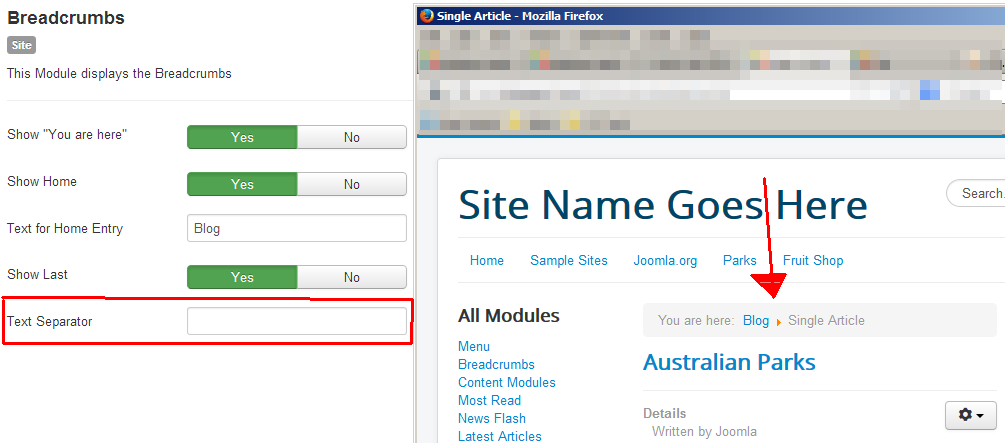Focus the Text Separator input field

(x=296, y=321)
